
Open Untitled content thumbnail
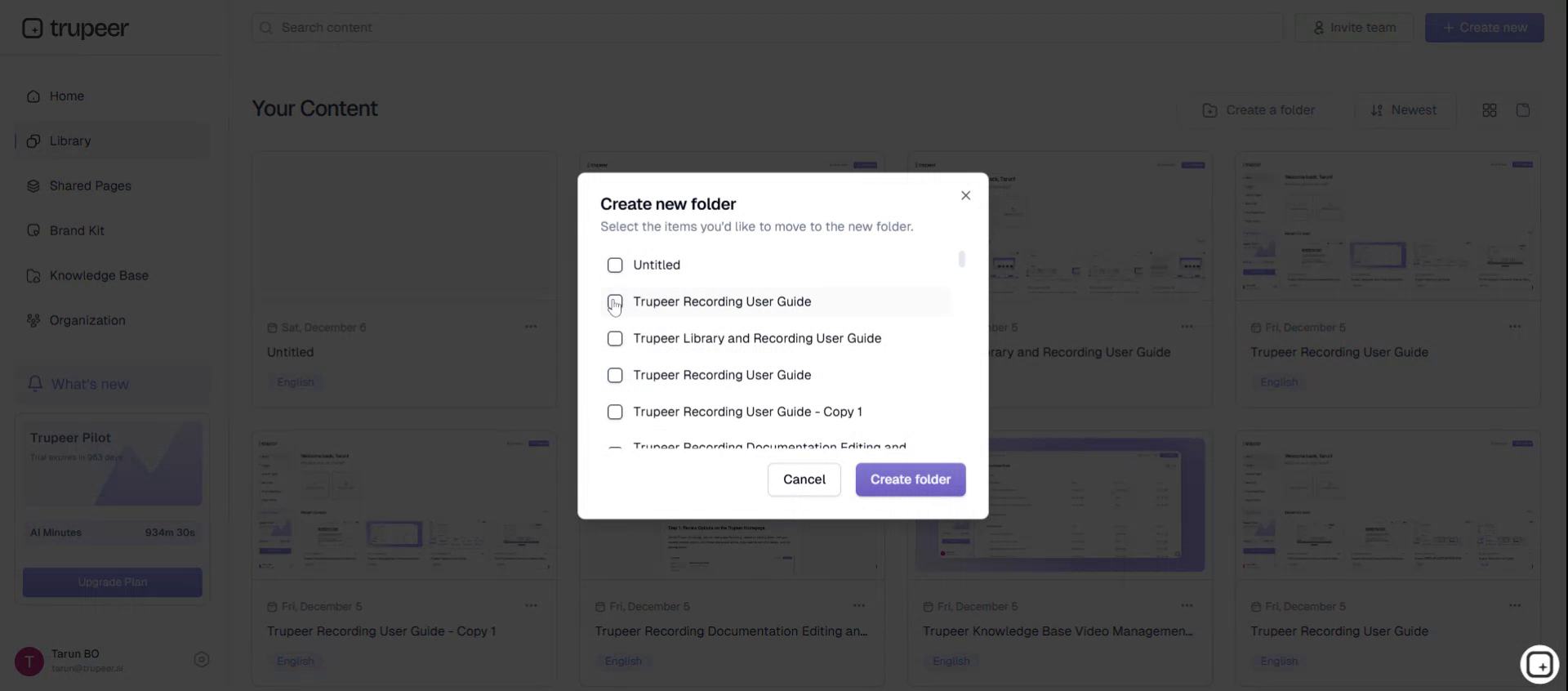pos(404,226)
